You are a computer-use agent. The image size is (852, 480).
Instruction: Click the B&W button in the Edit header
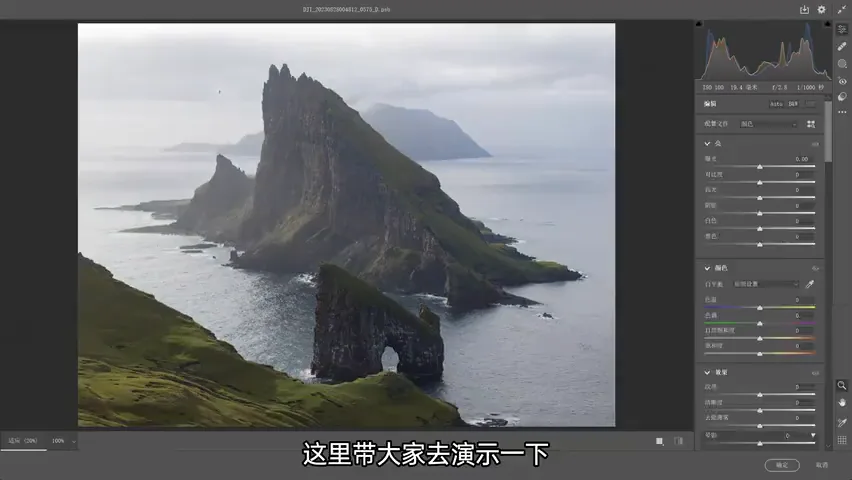tap(793, 103)
